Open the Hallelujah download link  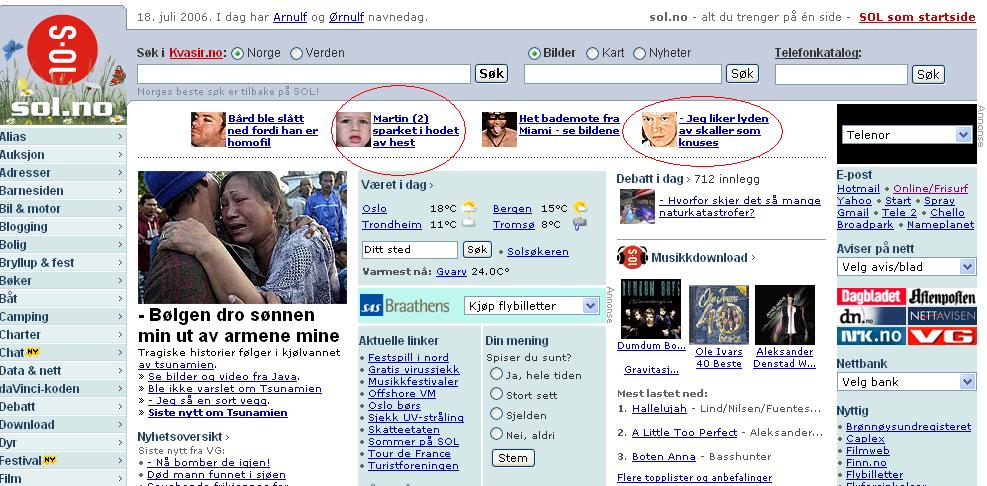pos(659,409)
